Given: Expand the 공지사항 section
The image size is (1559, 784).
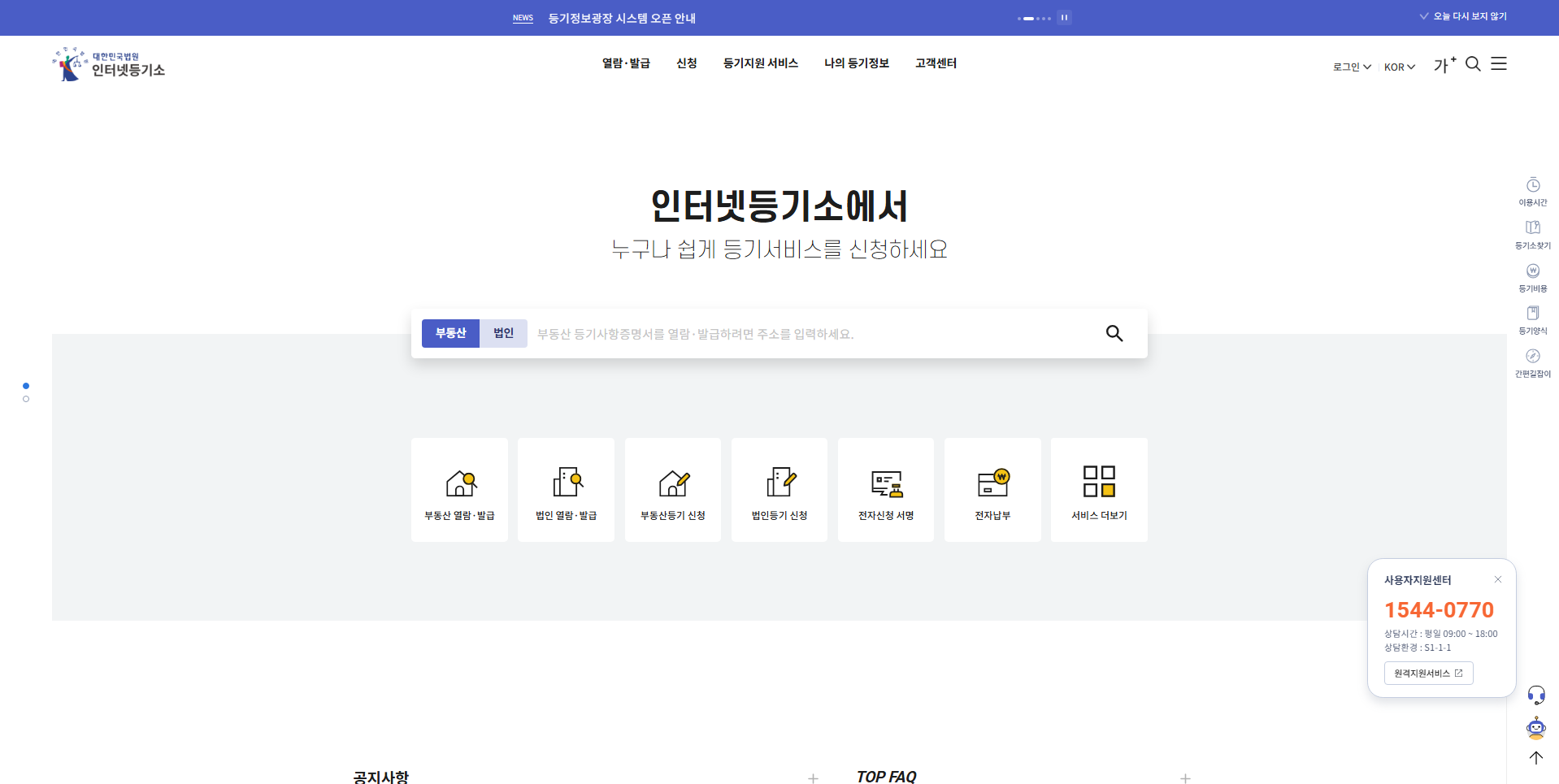Looking at the screenshot, I should coord(812,778).
